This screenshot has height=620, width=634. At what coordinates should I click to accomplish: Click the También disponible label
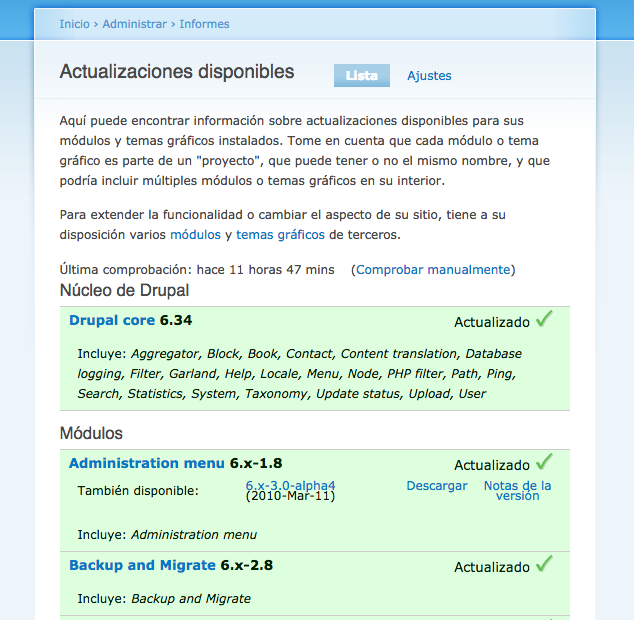click(x=138, y=491)
